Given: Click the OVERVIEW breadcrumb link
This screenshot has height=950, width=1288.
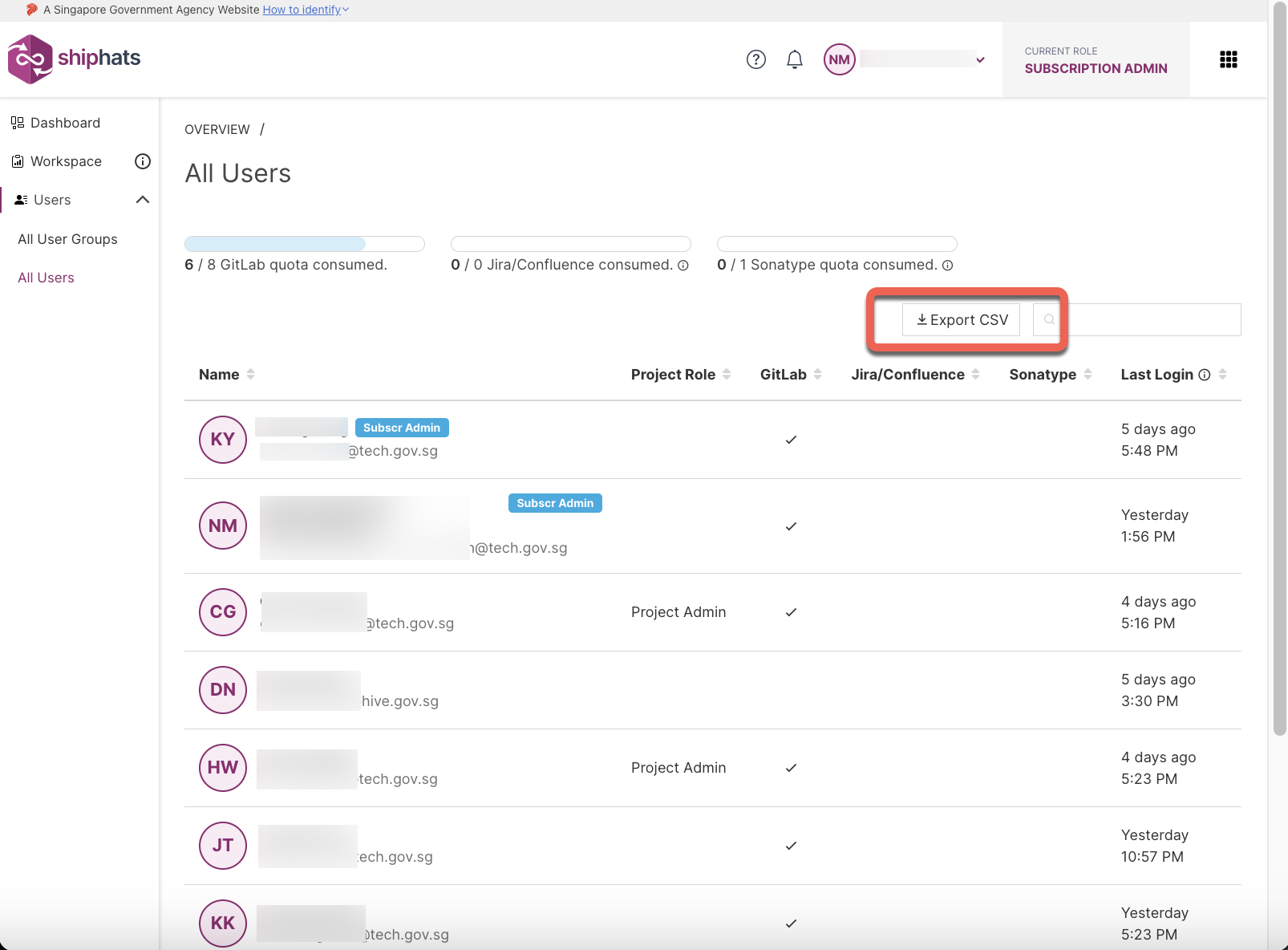Looking at the screenshot, I should (217, 129).
